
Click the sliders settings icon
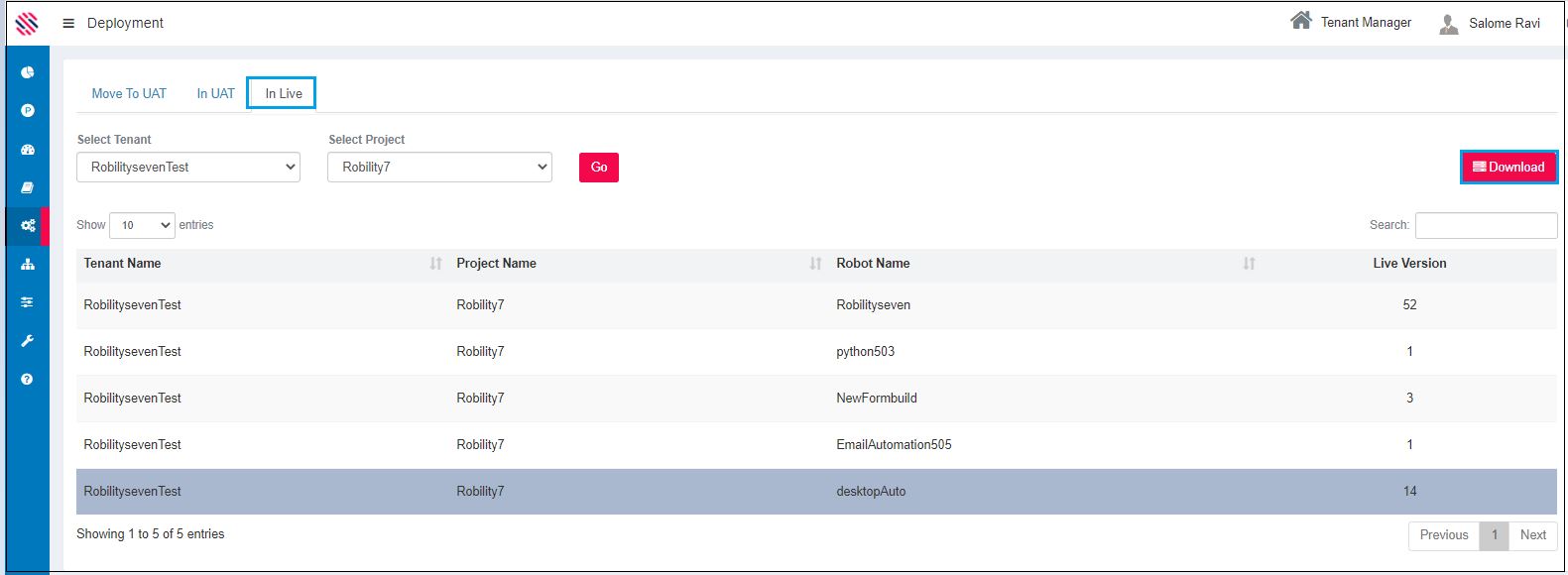(x=28, y=302)
